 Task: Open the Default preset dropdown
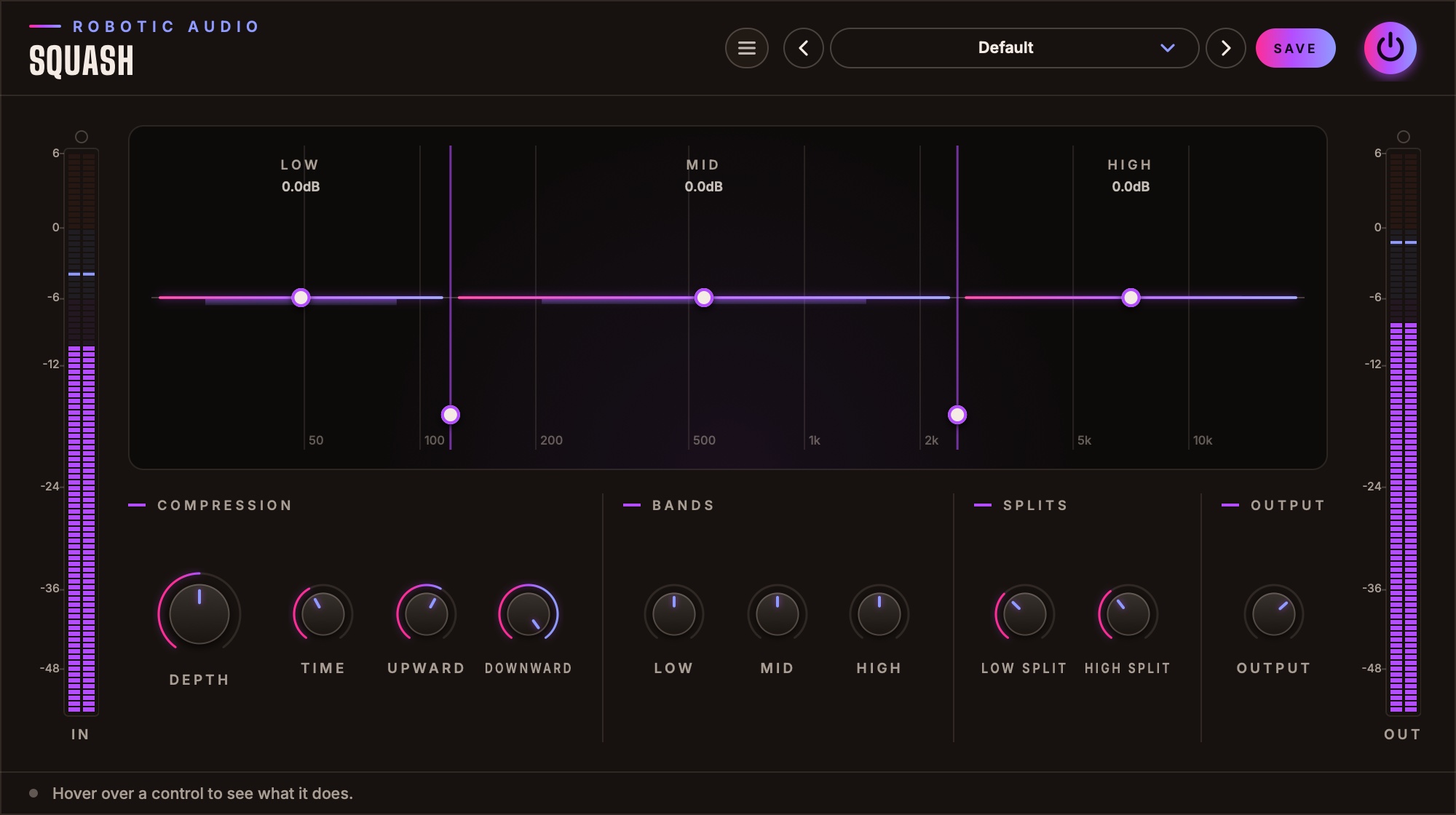pos(1014,48)
